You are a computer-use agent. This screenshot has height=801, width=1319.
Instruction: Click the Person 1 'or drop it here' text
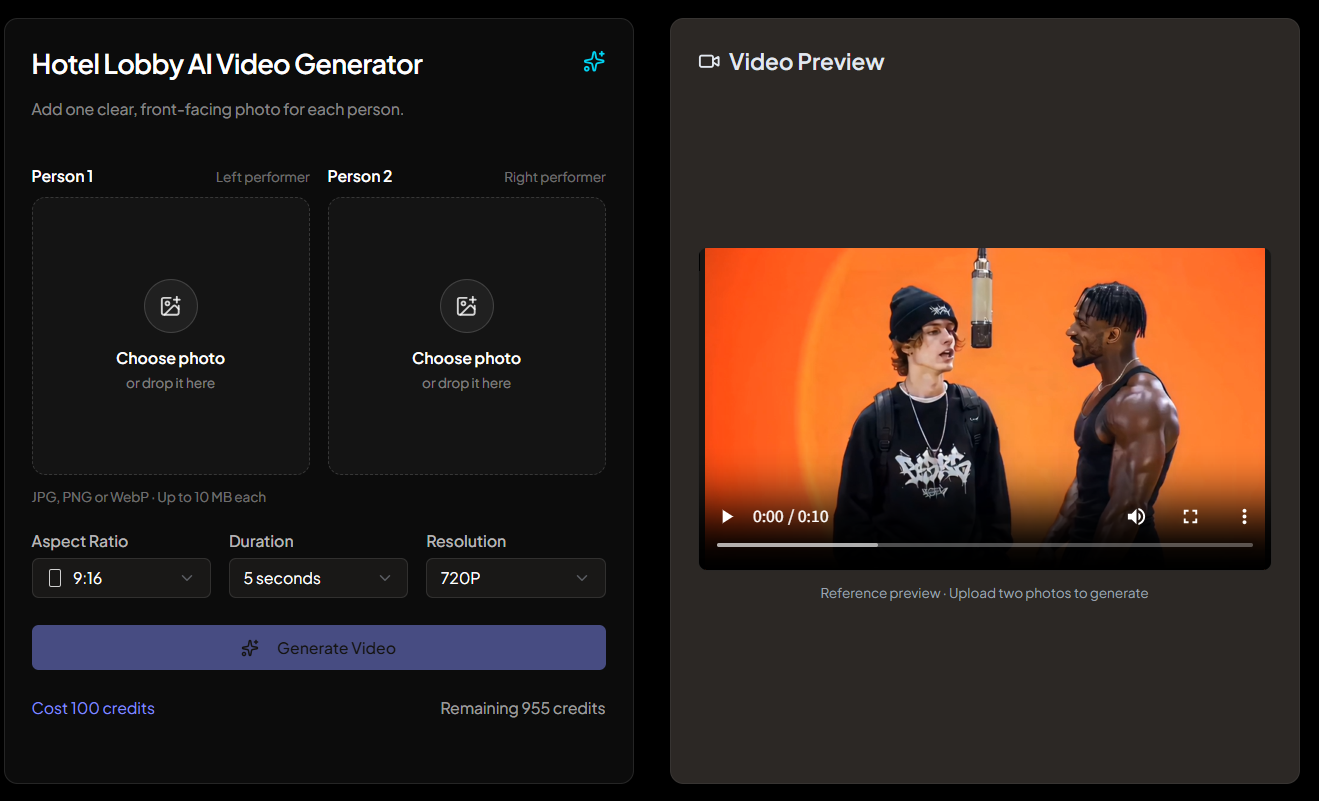(171, 384)
